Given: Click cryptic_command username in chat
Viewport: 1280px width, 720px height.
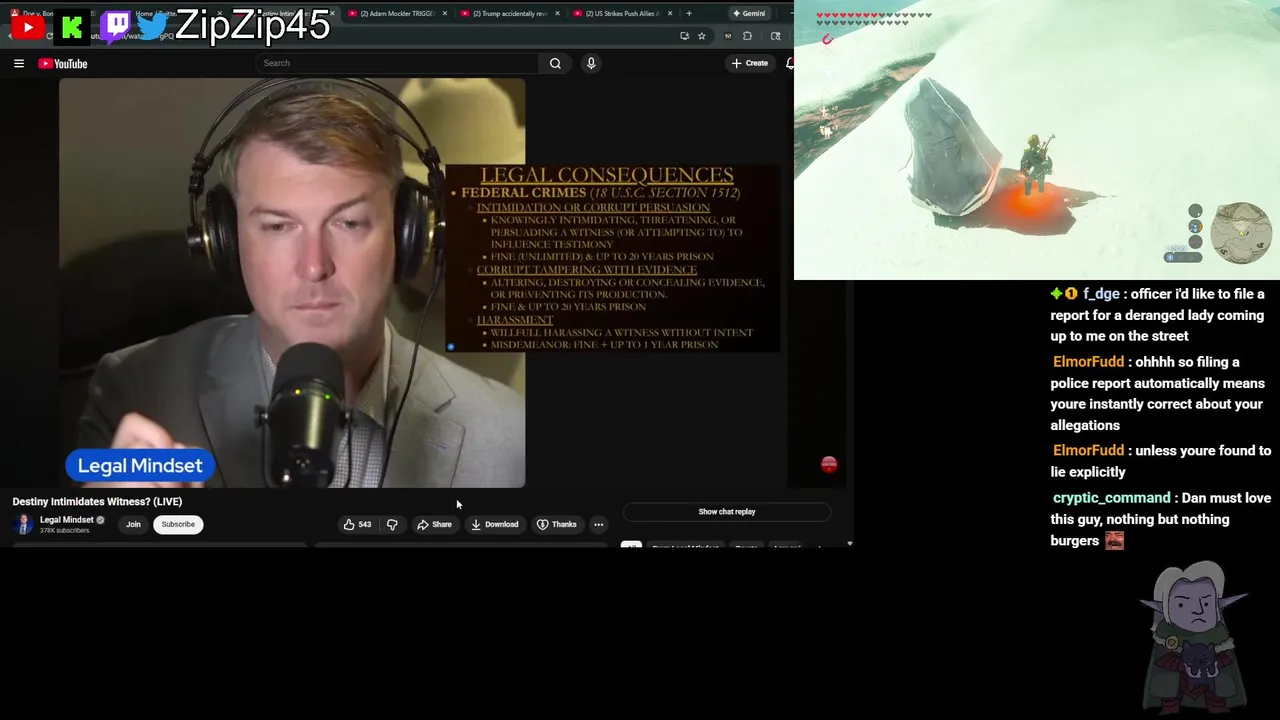Looking at the screenshot, I should click(1111, 498).
